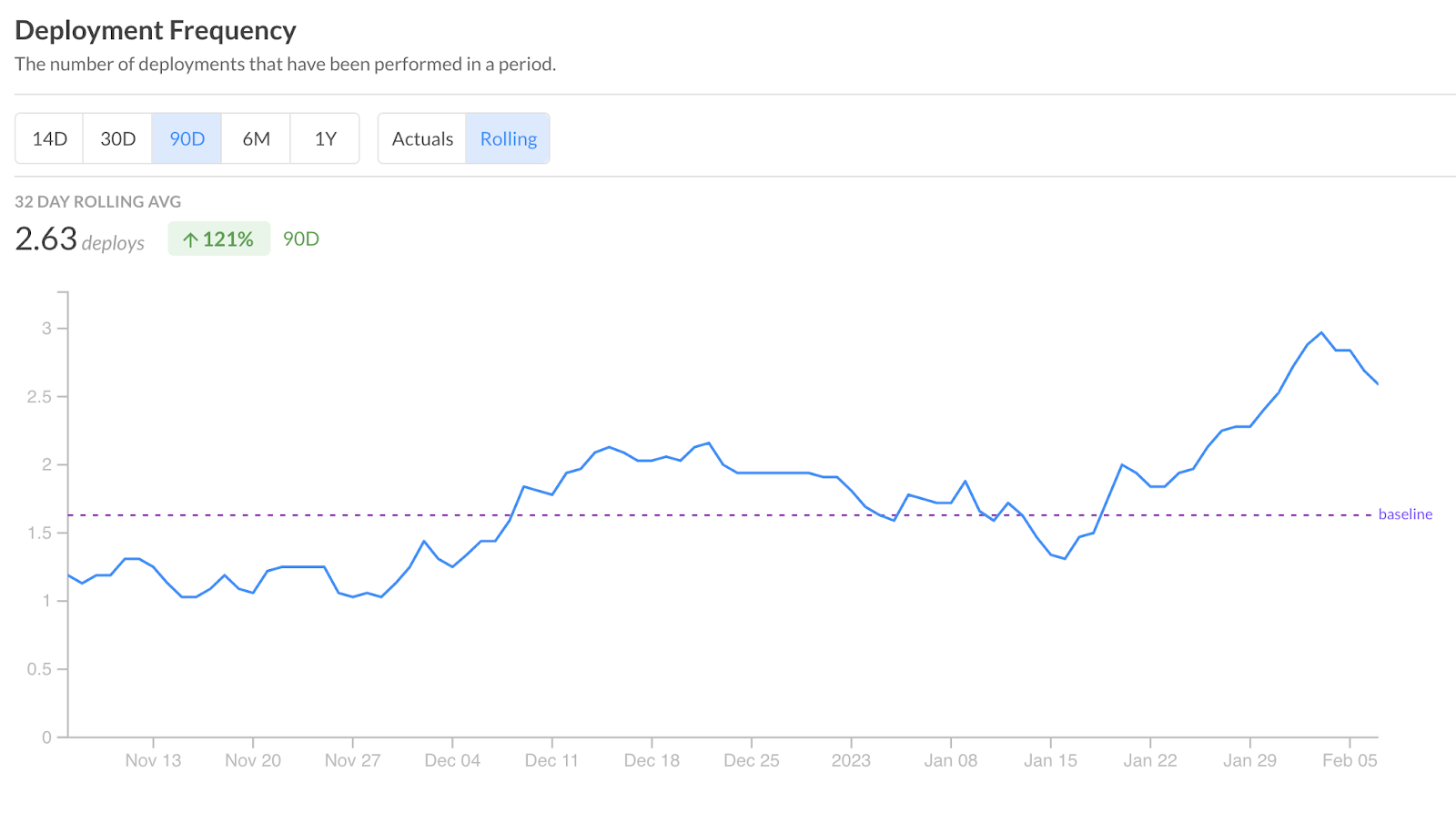Screen dimensions: 1456x824
Task: Click the green up-arrow trend icon
Action: [x=190, y=239]
